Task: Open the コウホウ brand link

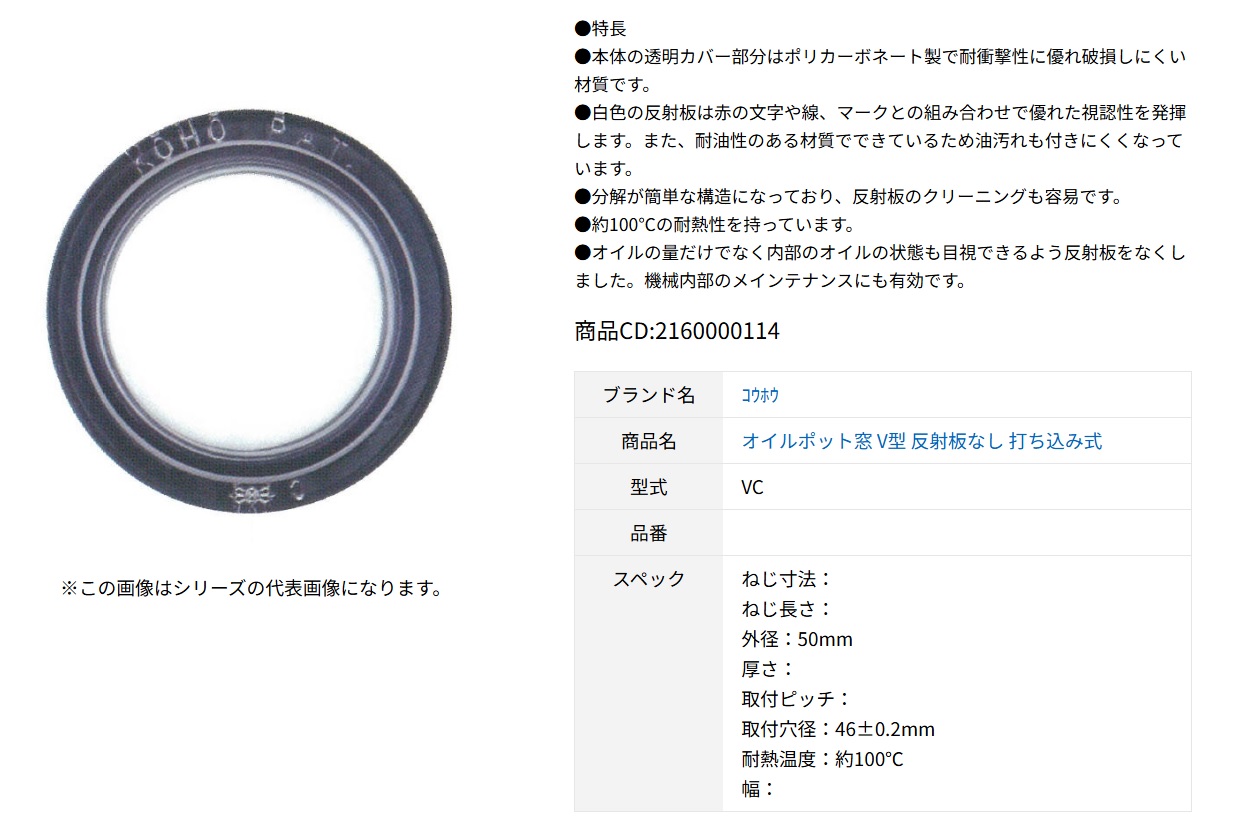Action: point(760,395)
